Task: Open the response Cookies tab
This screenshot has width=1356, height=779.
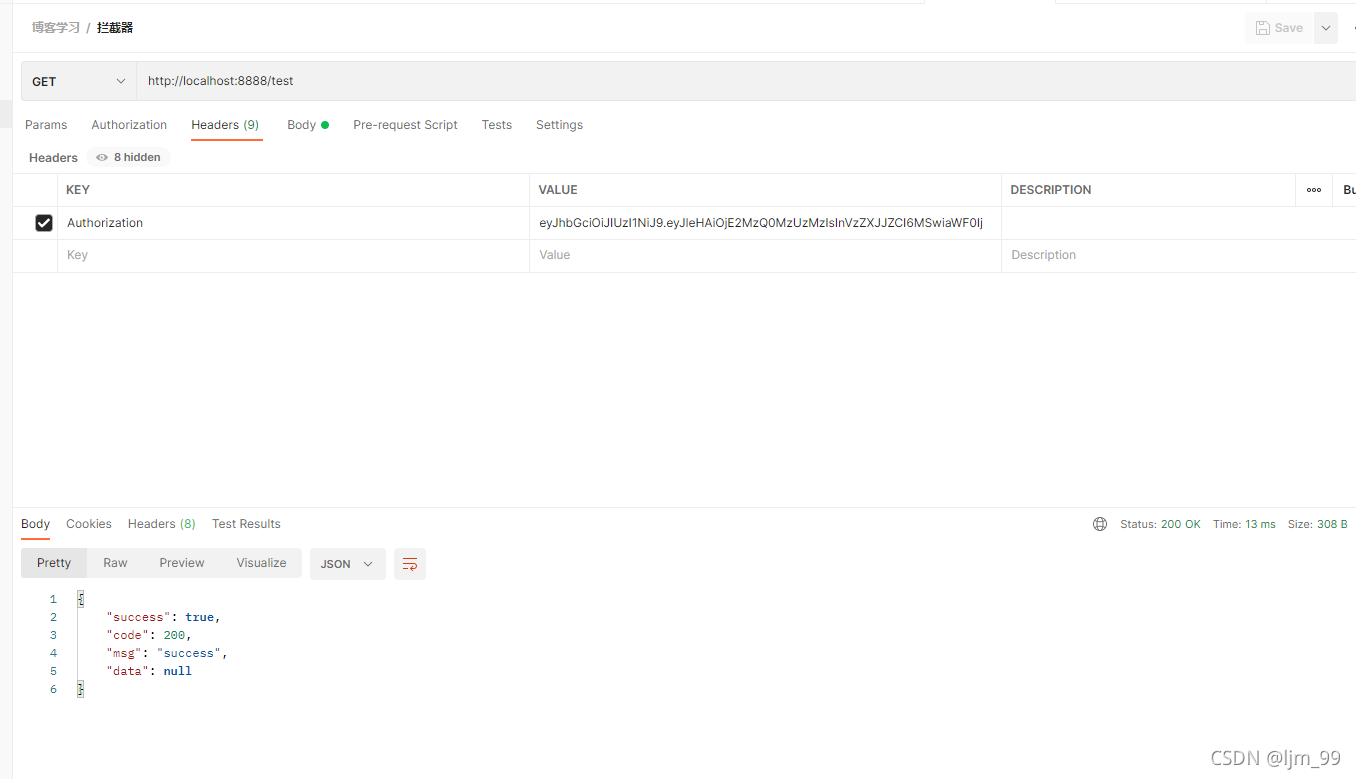Action: click(89, 524)
